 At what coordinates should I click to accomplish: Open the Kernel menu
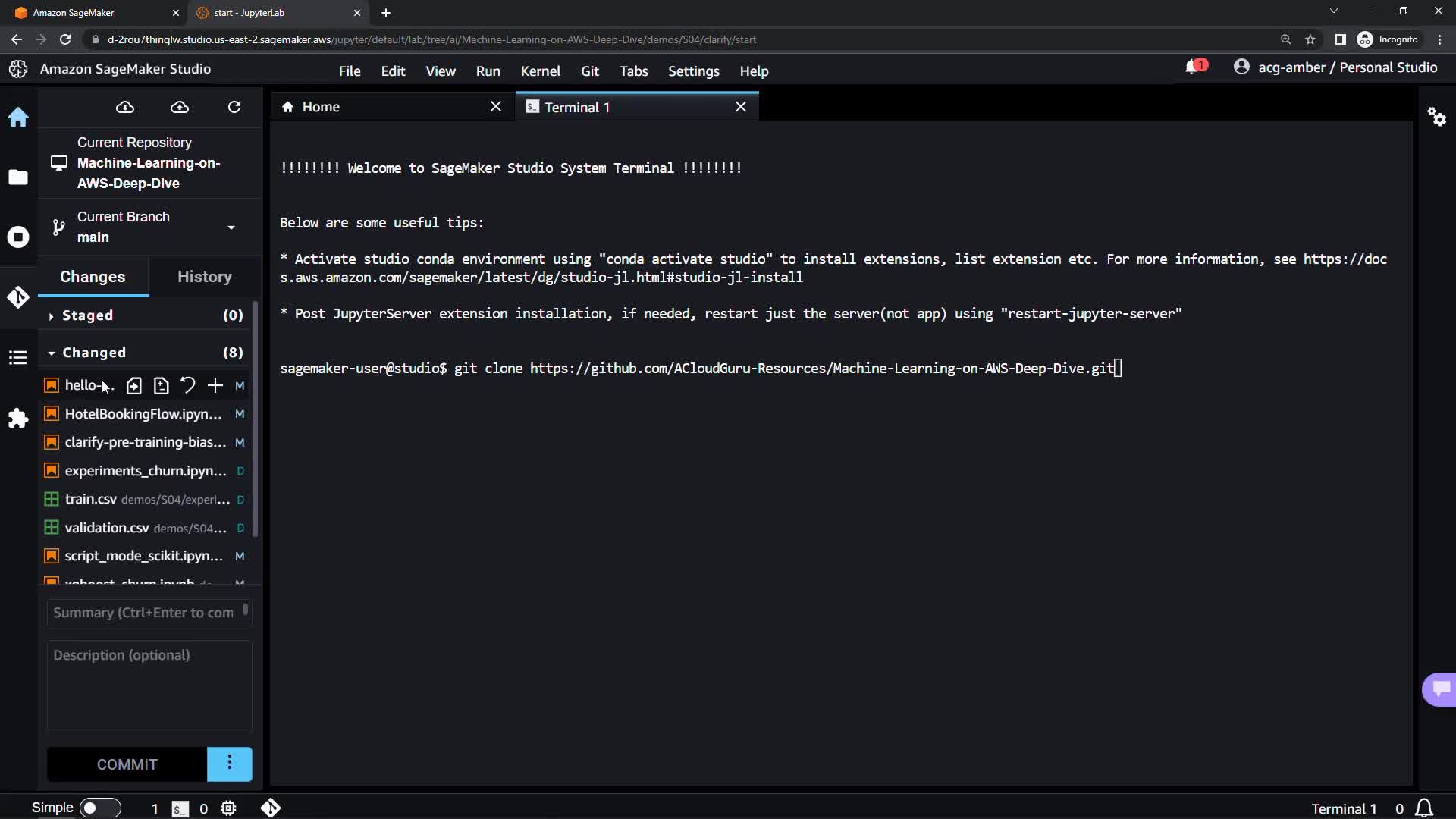(540, 71)
